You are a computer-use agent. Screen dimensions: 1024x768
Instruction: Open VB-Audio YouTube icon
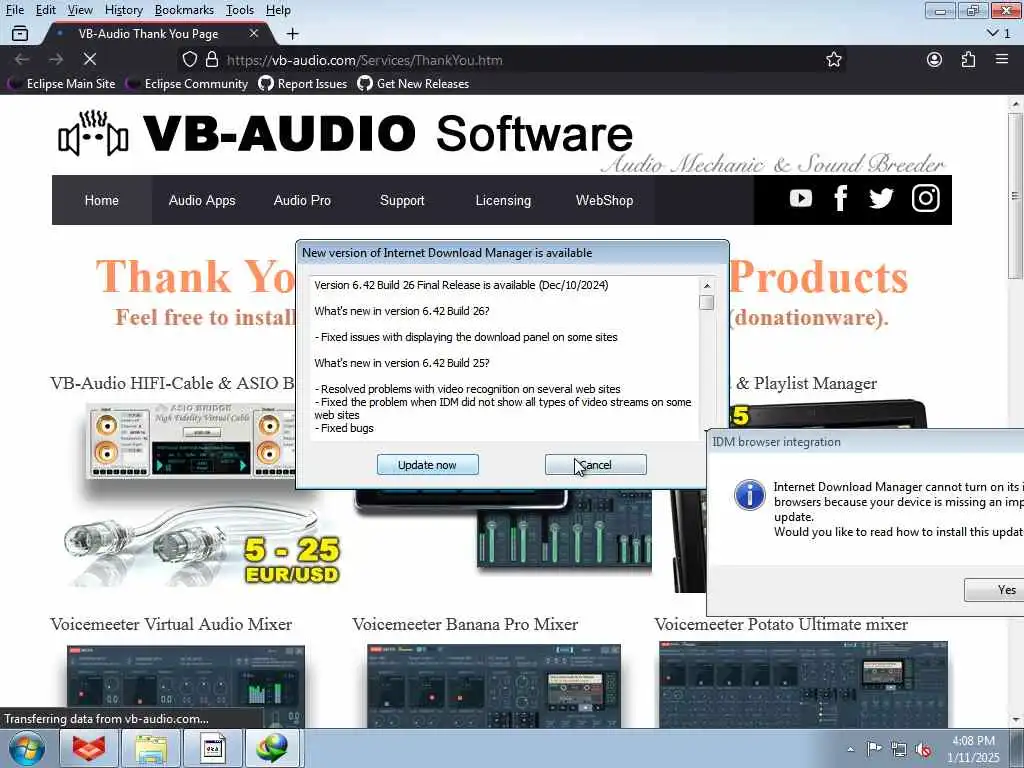[801, 198]
